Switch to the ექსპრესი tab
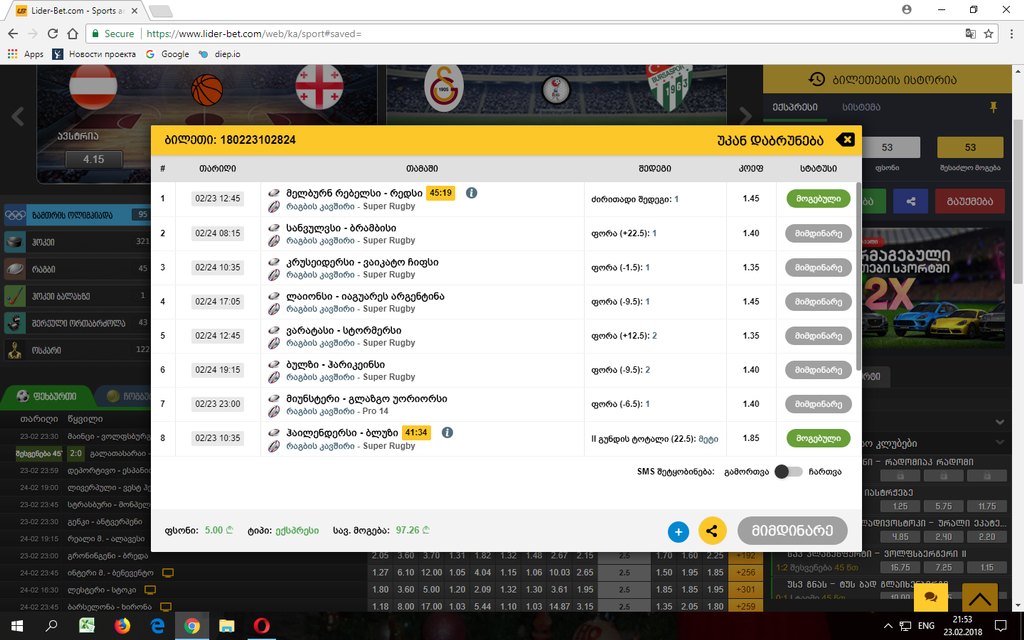 pyautogui.click(x=795, y=107)
